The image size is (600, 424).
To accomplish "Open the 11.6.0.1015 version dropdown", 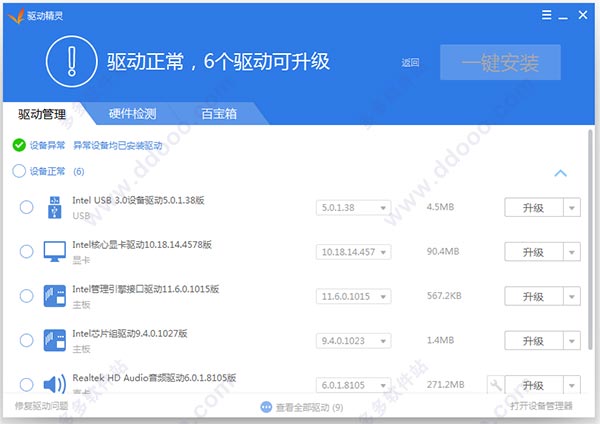I will pos(354,296).
